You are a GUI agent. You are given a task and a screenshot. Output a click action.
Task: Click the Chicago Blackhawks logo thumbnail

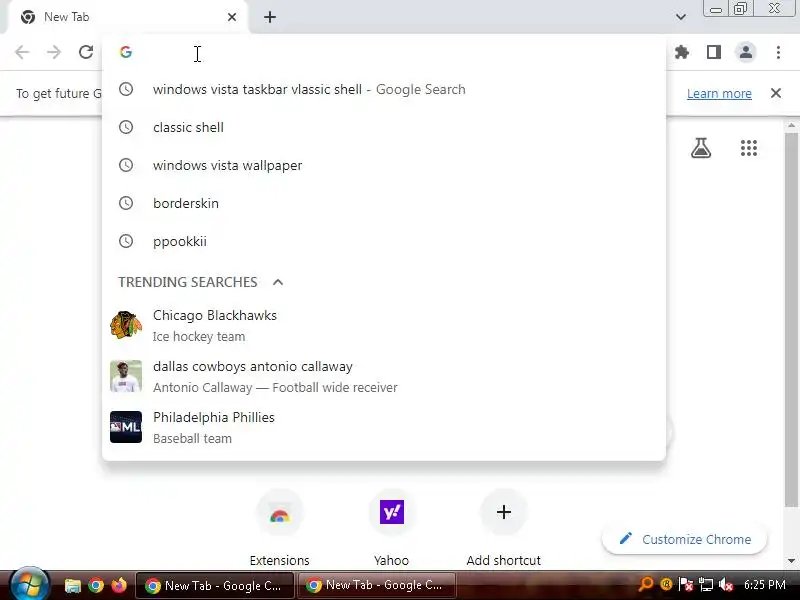[x=126, y=325]
